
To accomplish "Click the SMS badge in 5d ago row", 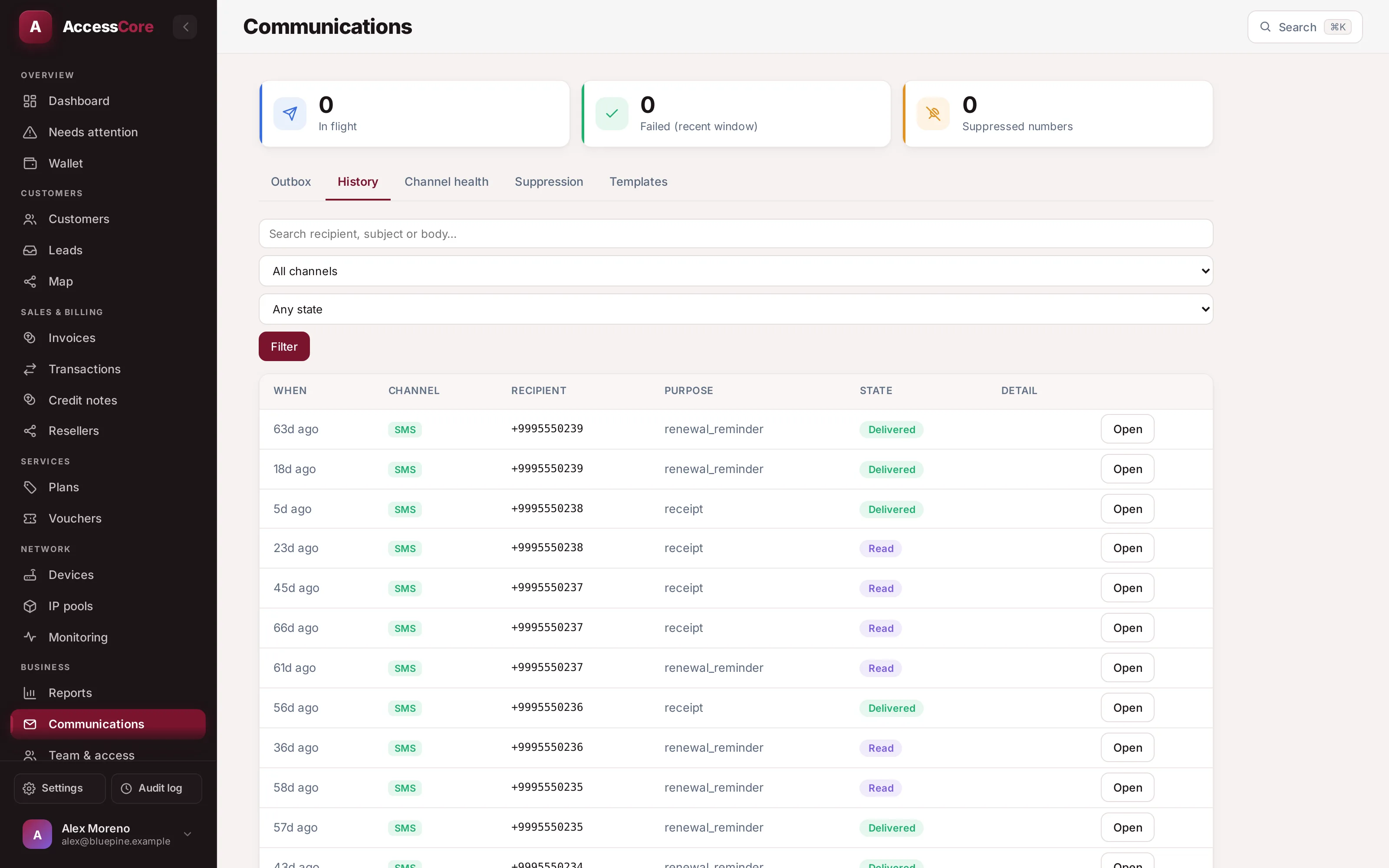I will tap(405, 510).
